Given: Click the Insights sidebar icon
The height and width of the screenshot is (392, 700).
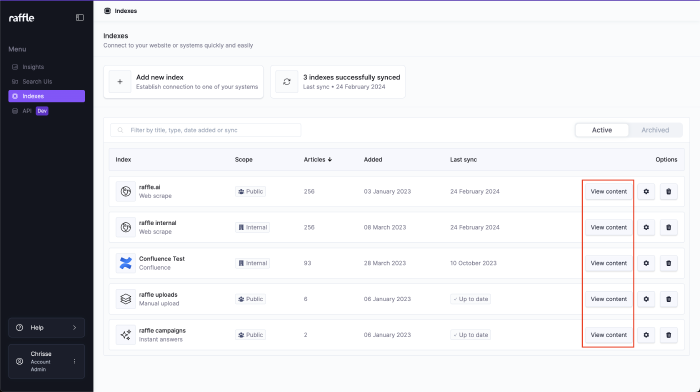Looking at the screenshot, I should [15, 67].
